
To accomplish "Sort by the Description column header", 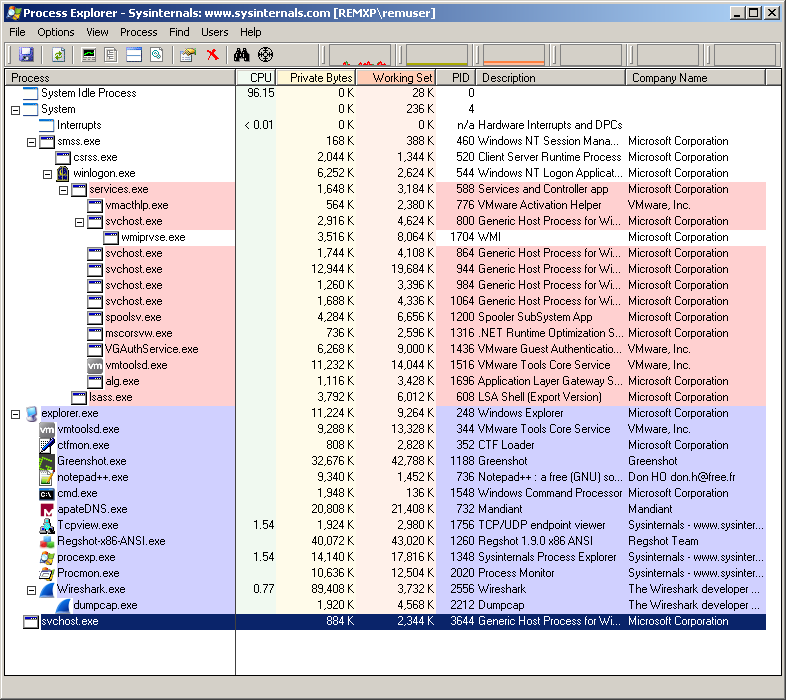I will tap(550, 78).
